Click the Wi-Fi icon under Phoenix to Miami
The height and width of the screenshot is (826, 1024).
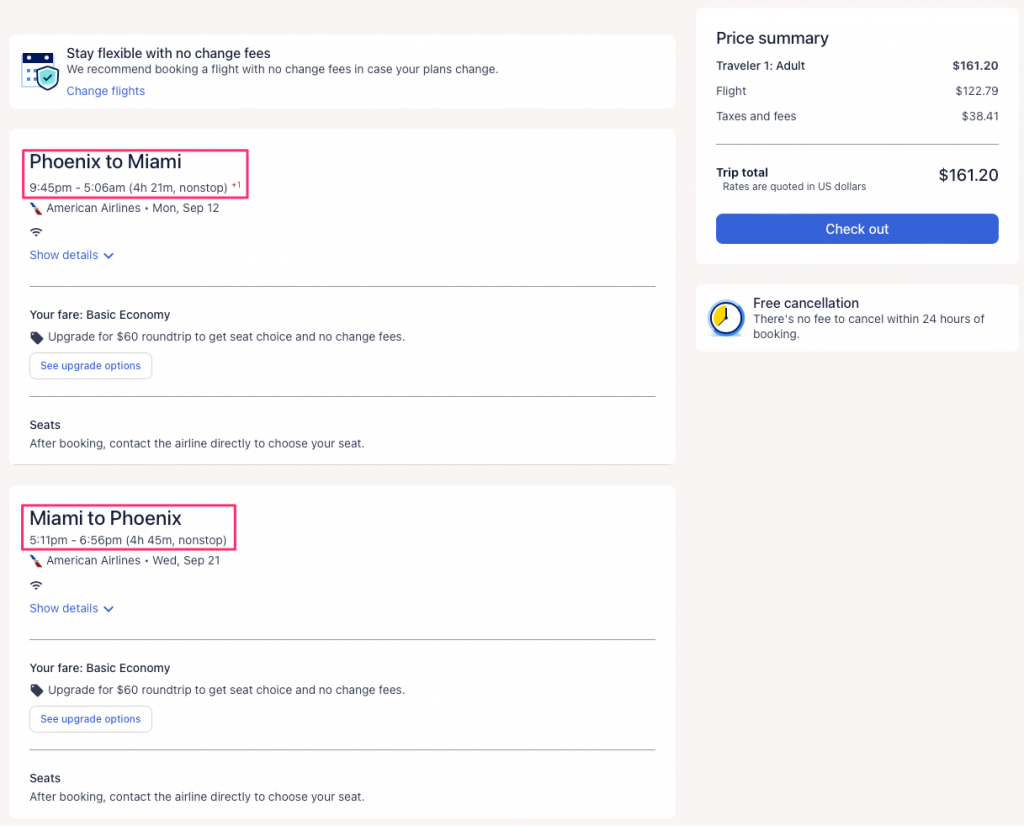point(36,232)
